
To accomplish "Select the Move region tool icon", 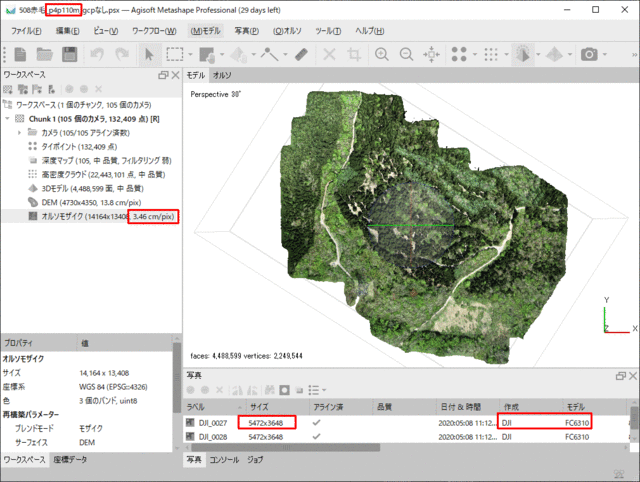I will coord(207,54).
